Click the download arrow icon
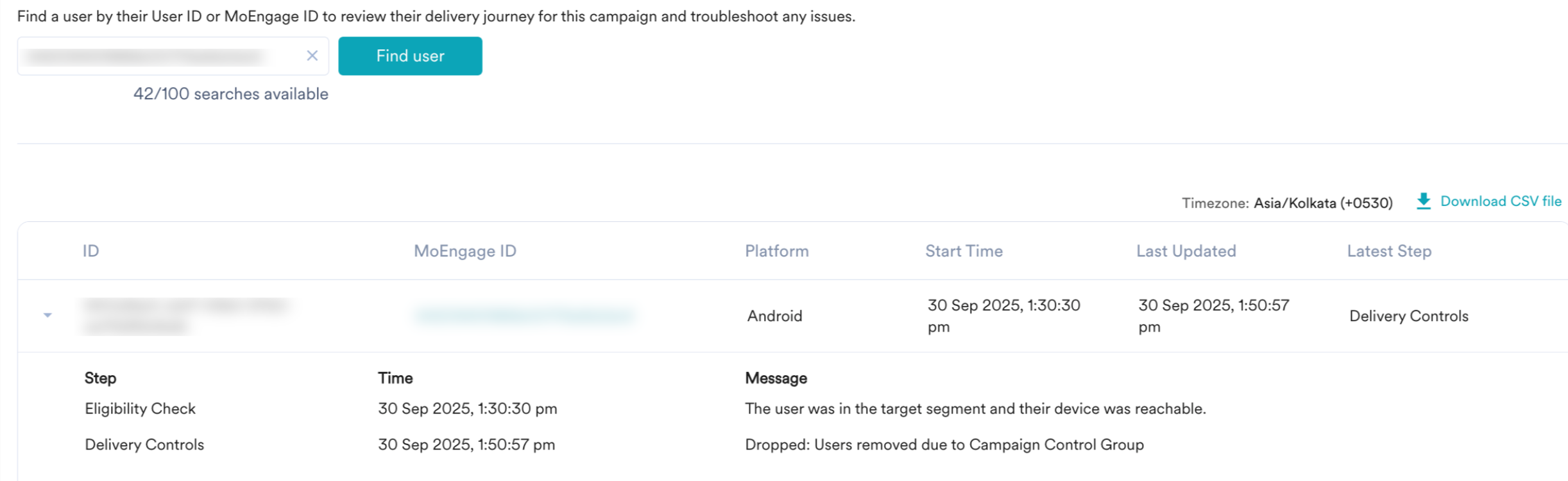This screenshot has width=1568, height=481. (1423, 201)
